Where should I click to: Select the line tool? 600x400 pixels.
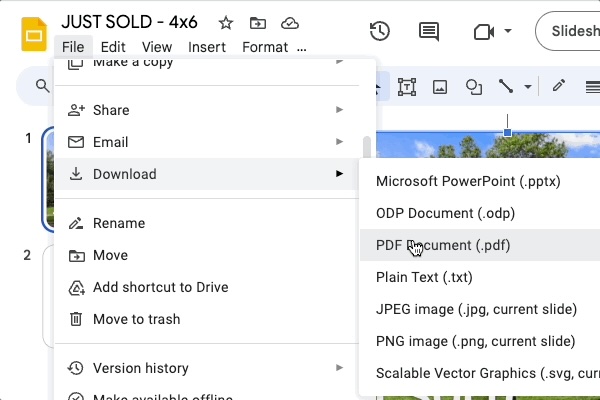(506, 87)
